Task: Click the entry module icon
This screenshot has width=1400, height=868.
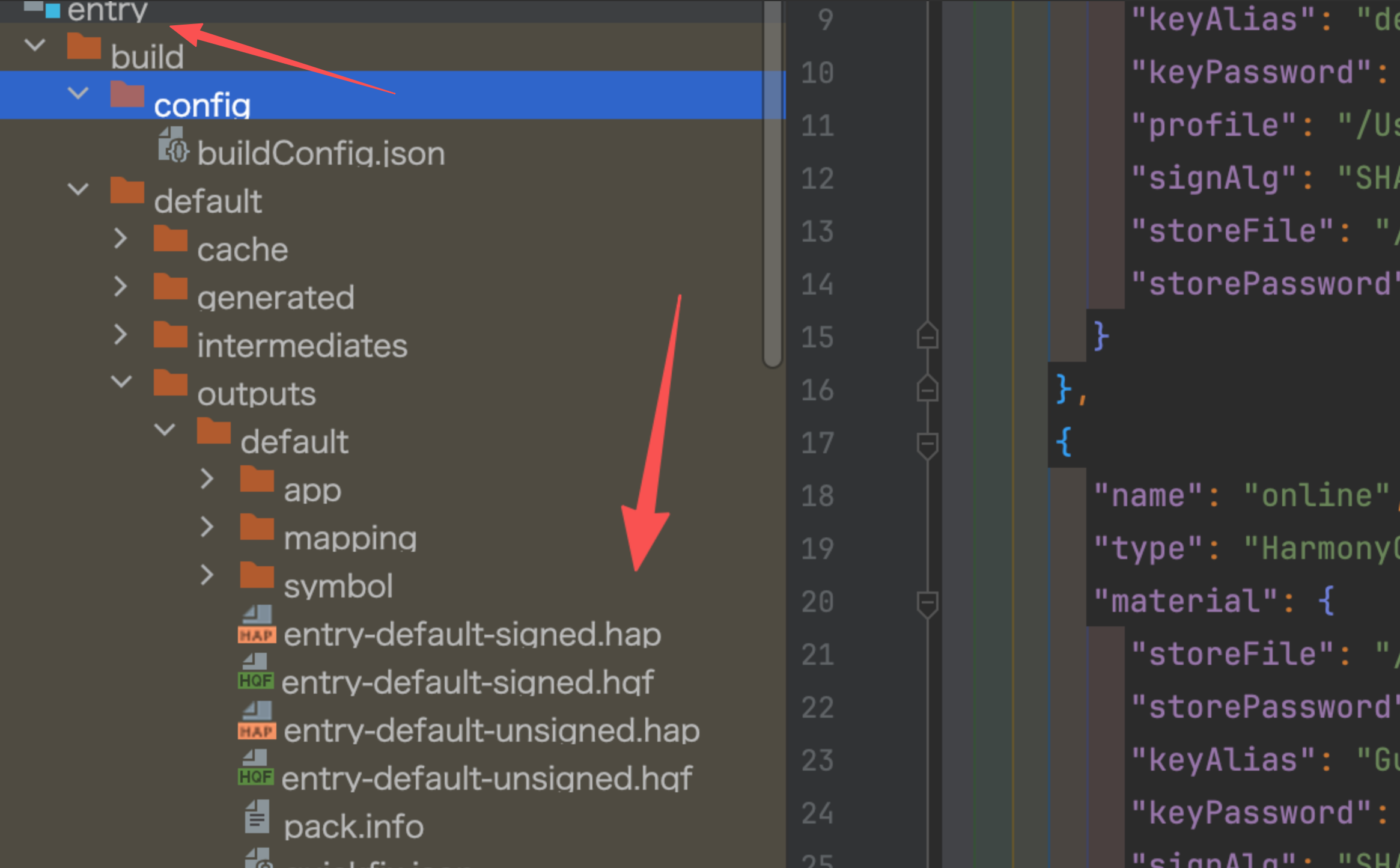Action: (x=42, y=8)
